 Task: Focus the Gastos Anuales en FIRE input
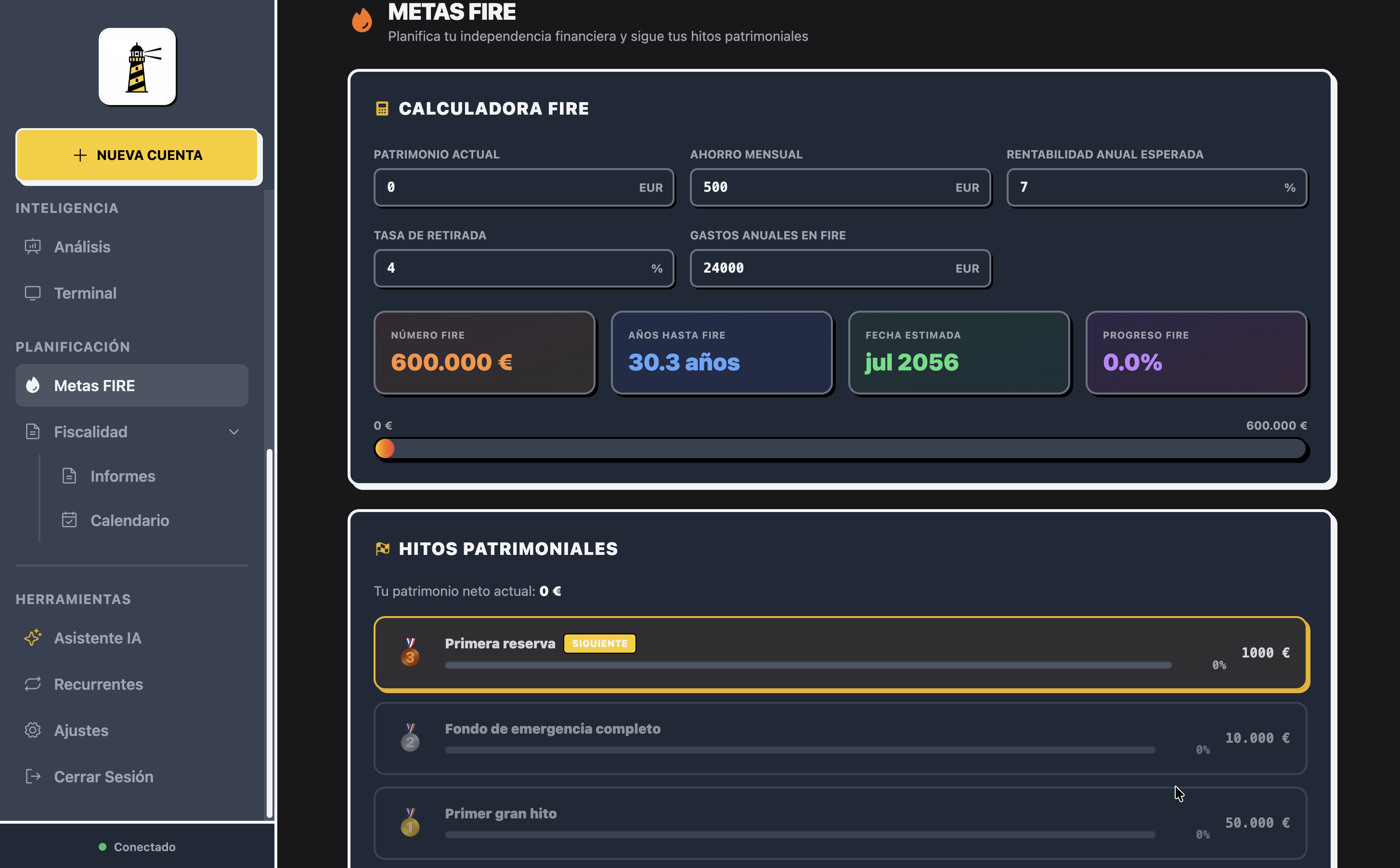(x=840, y=268)
